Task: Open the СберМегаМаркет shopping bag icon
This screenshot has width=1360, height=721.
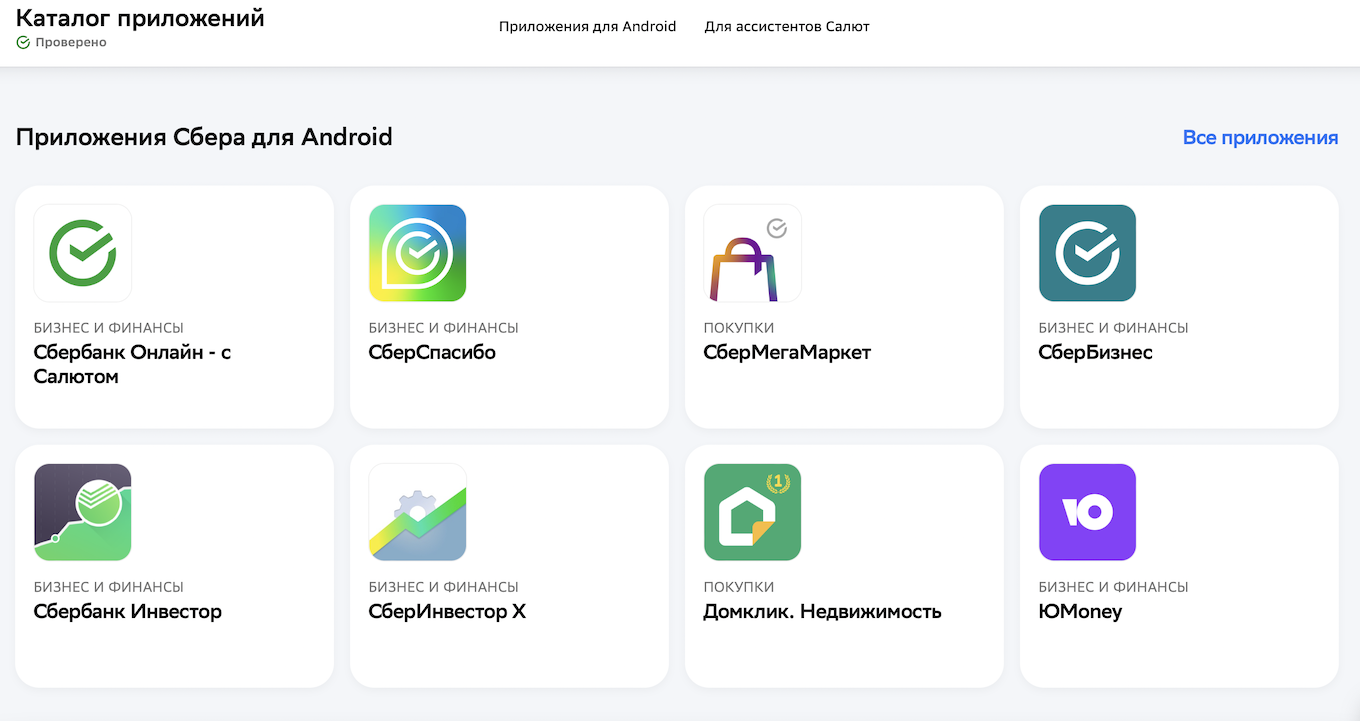Action: tap(753, 253)
